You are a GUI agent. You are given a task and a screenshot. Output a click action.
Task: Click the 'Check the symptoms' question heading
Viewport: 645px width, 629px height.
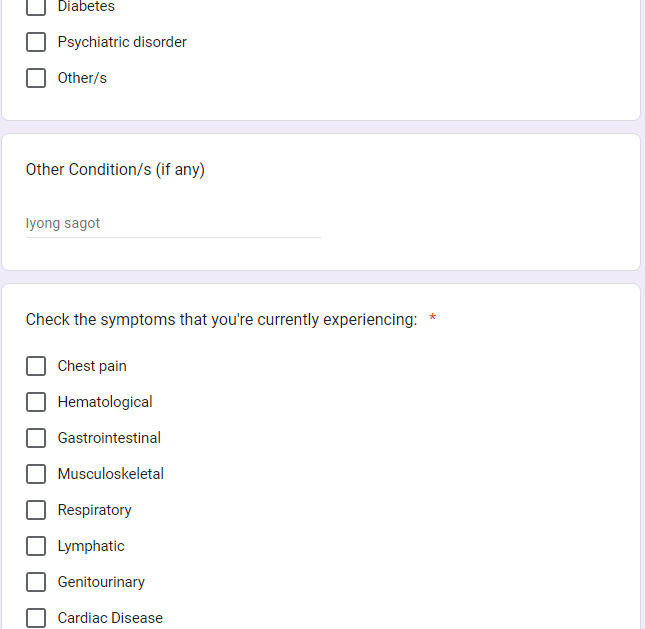pyautogui.click(x=221, y=320)
